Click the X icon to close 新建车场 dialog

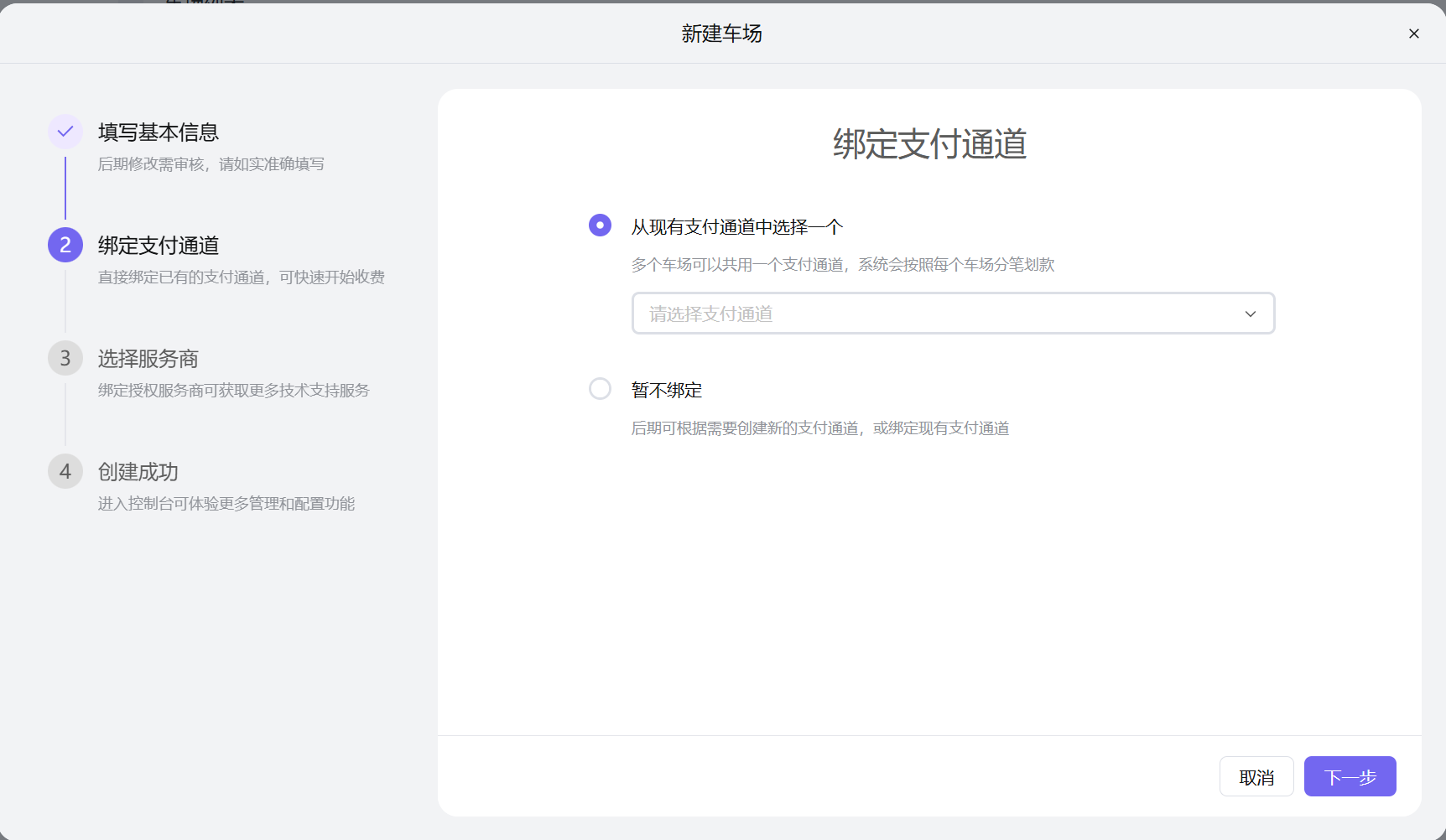[1413, 34]
